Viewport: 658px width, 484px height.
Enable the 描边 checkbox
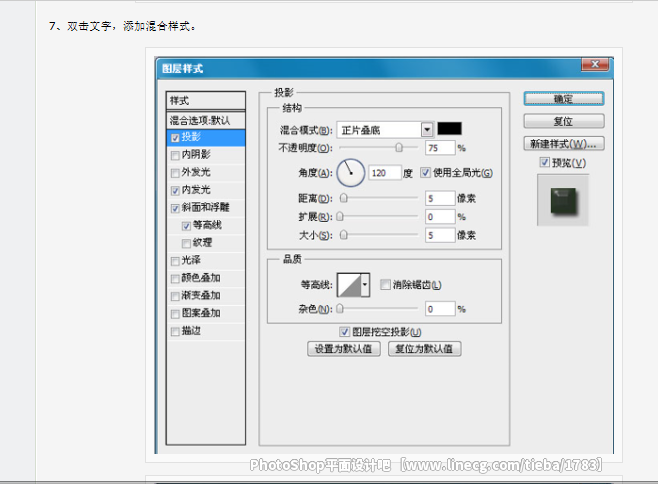[x=175, y=332]
